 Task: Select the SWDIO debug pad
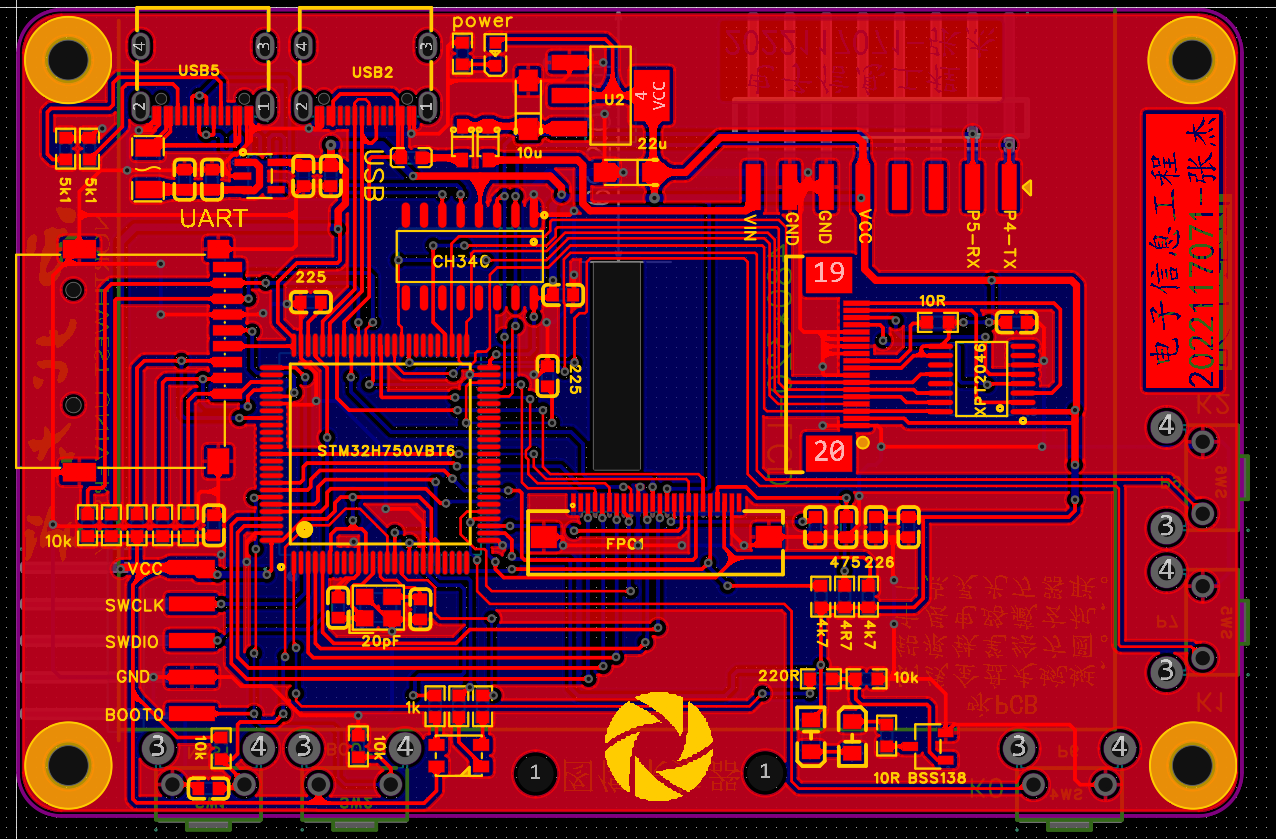(x=193, y=640)
